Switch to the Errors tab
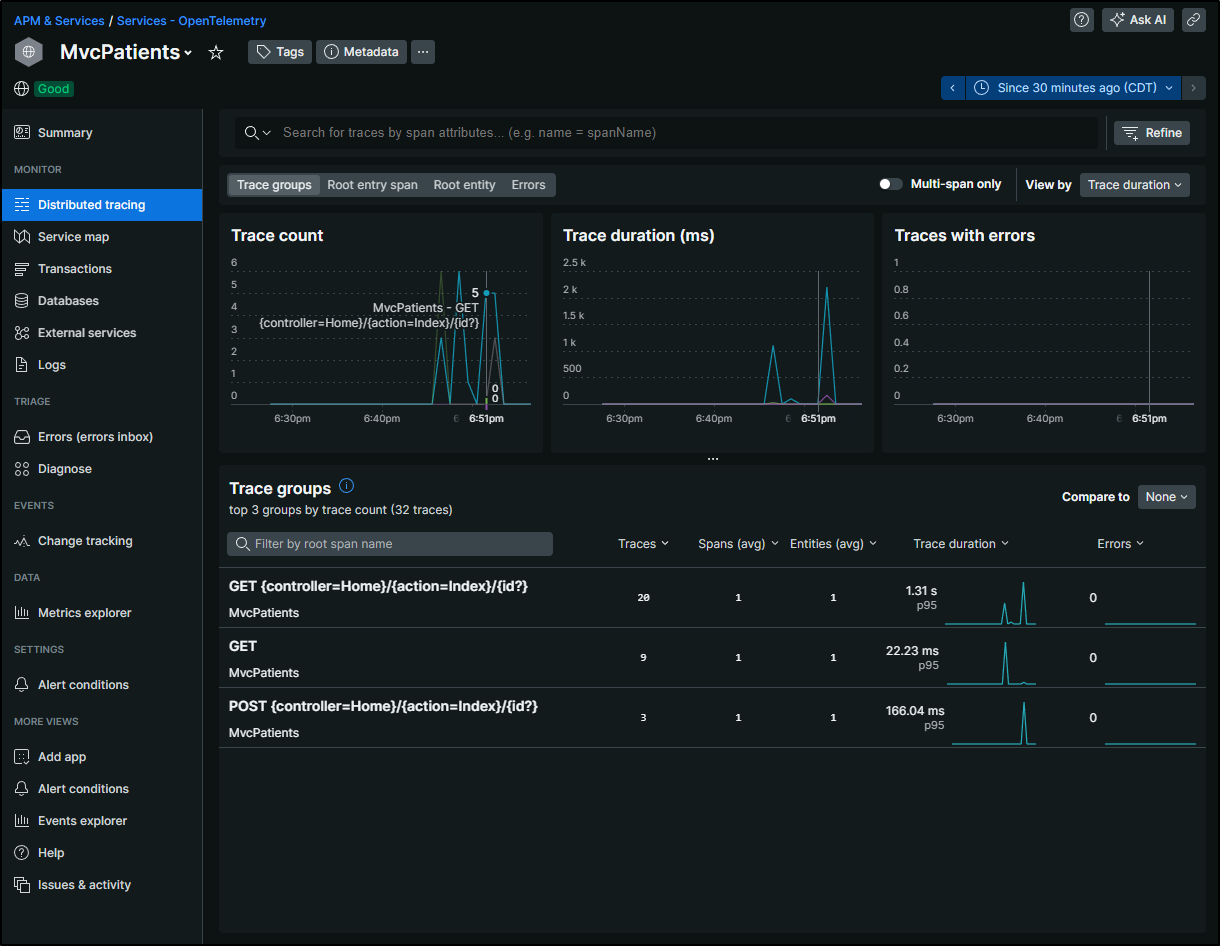 pyautogui.click(x=528, y=185)
